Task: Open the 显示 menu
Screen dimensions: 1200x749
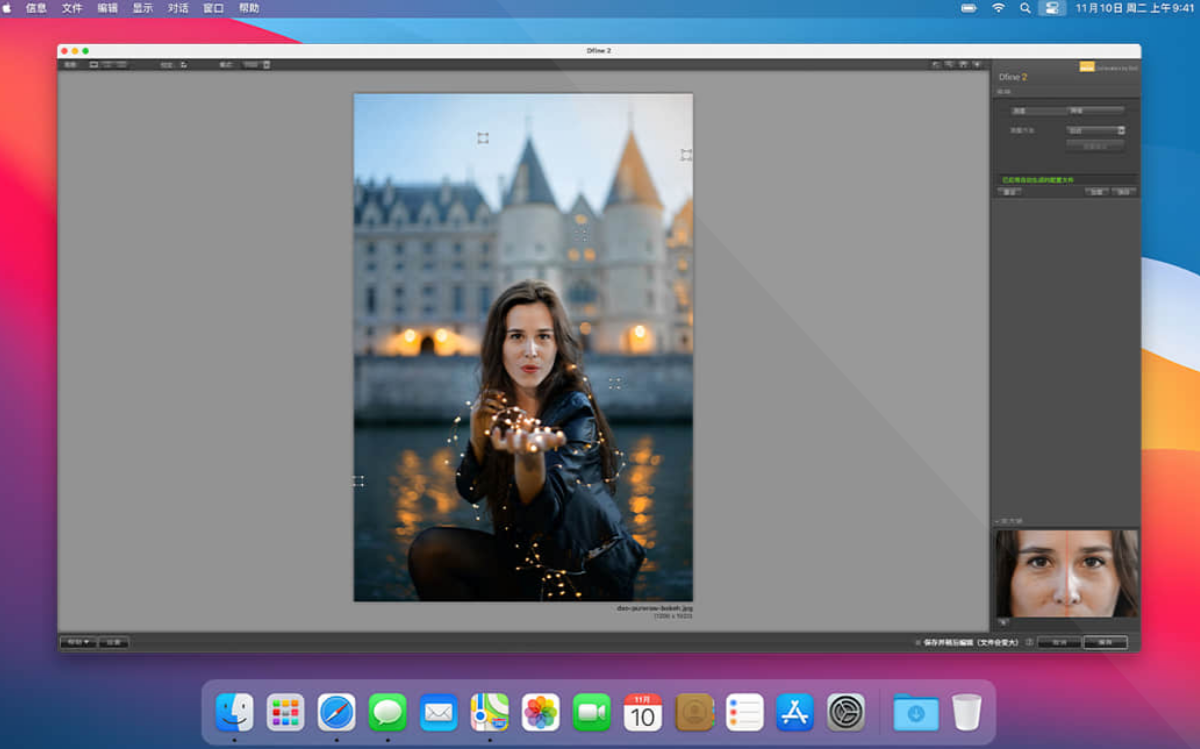Action: (143, 7)
